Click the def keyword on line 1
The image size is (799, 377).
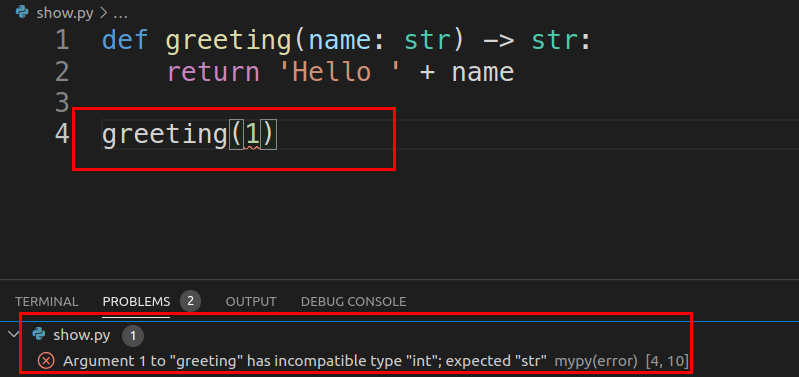point(125,40)
